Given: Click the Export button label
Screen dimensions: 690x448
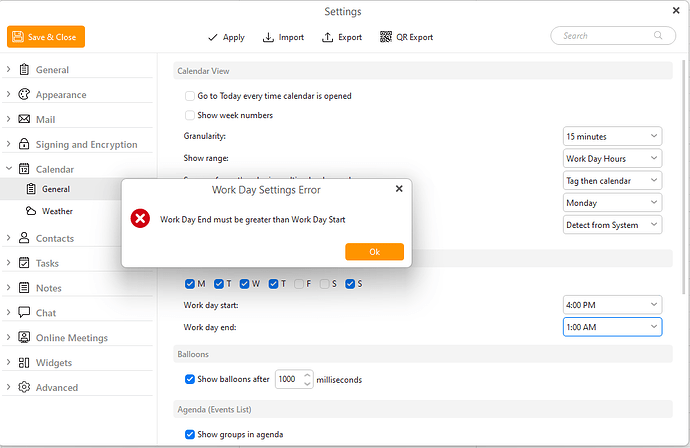Looking at the screenshot, I should (350, 37).
